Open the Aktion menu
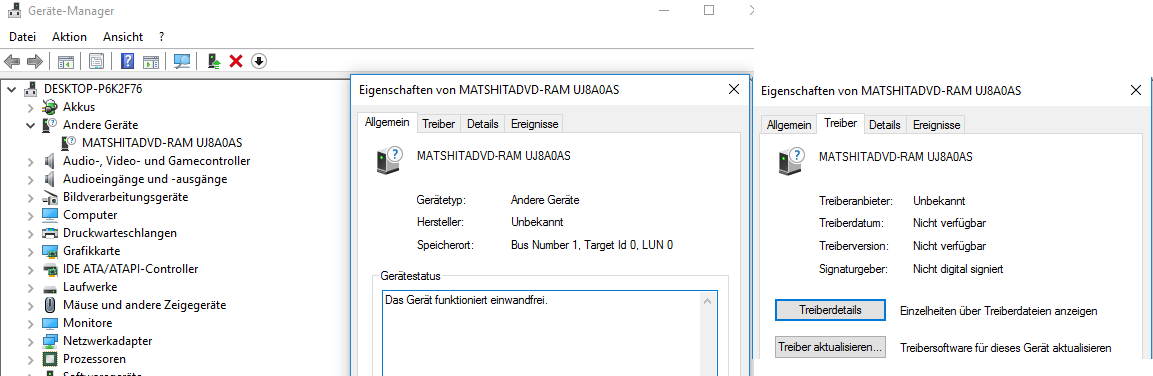This screenshot has height=376, width=1153. (69, 37)
